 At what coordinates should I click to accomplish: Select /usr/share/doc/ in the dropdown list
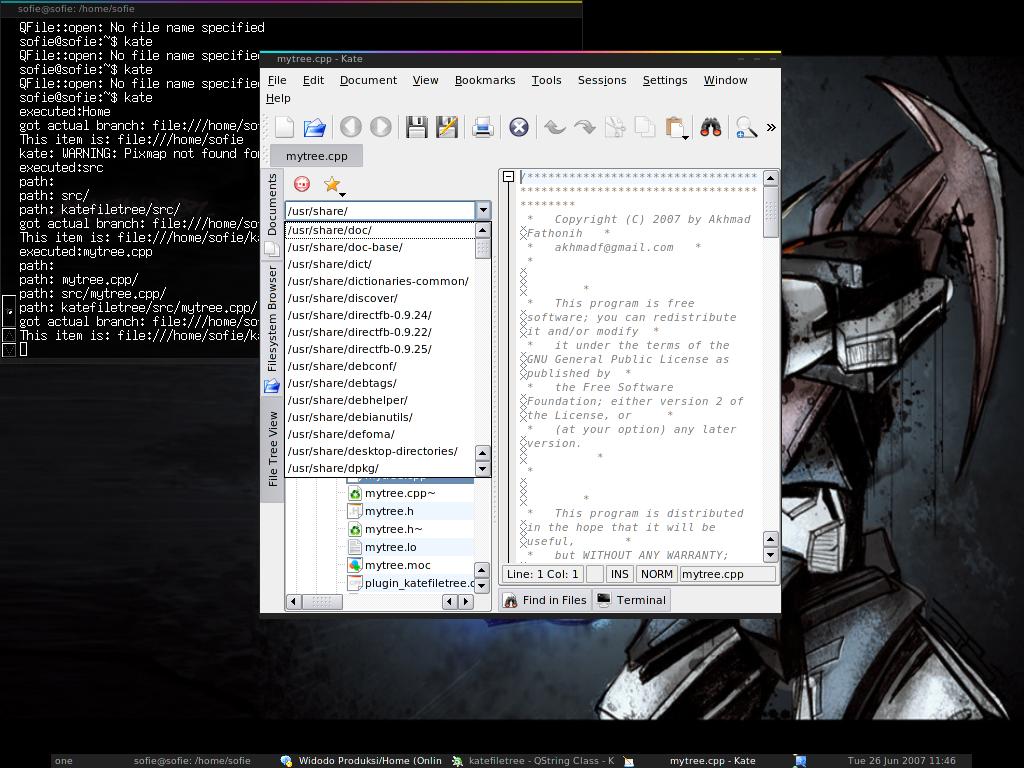coord(381,230)
